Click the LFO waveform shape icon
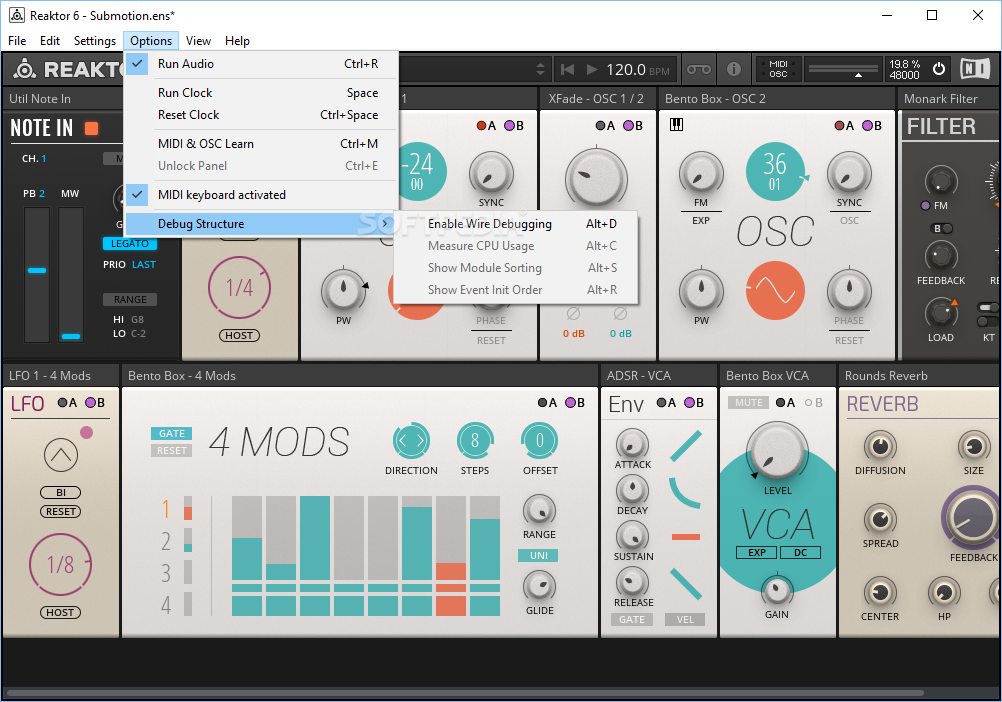The width and height of the screenshot is (1002, 702). (61, 455)
